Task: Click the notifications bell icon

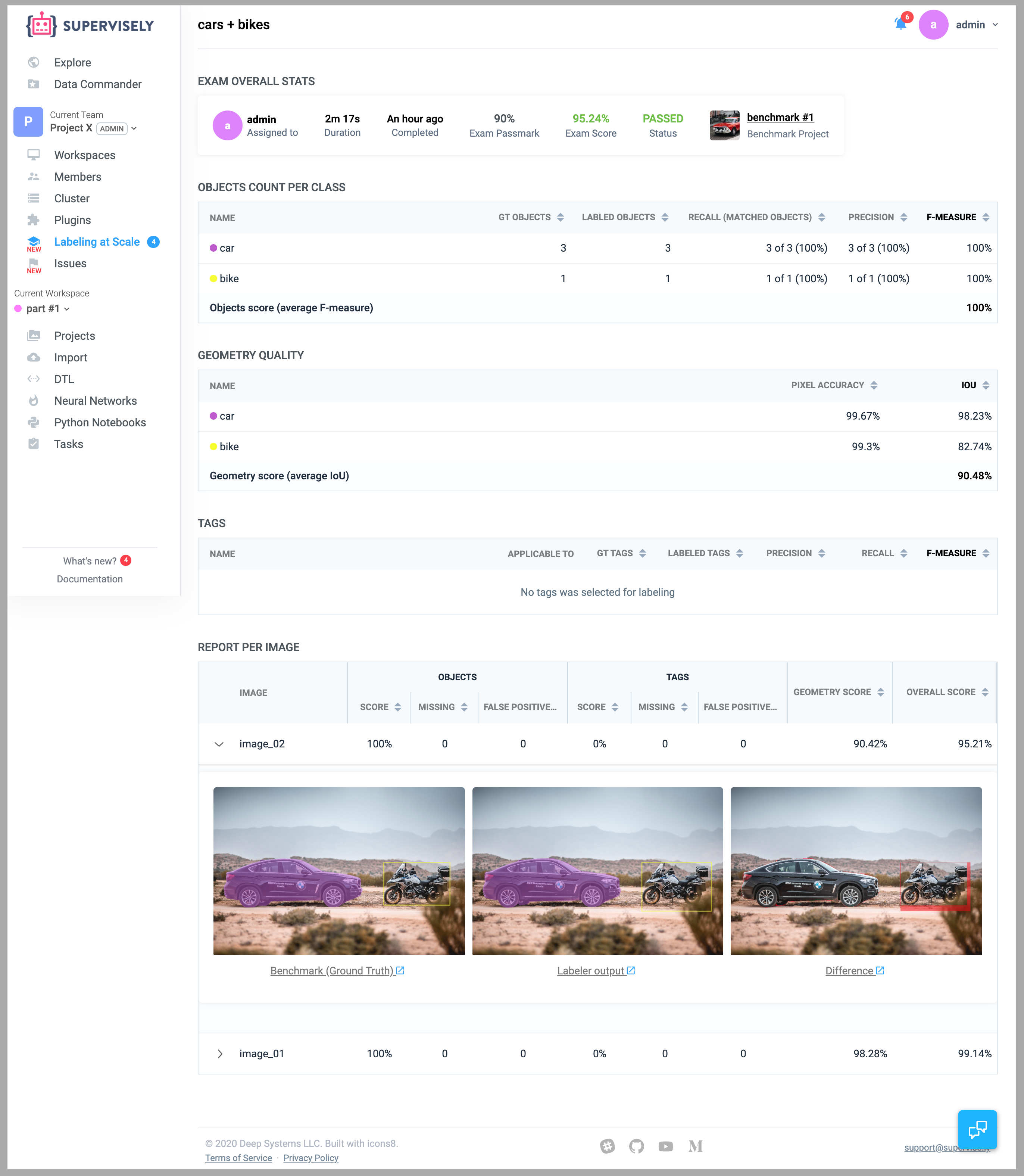Action: click(900, 24)
